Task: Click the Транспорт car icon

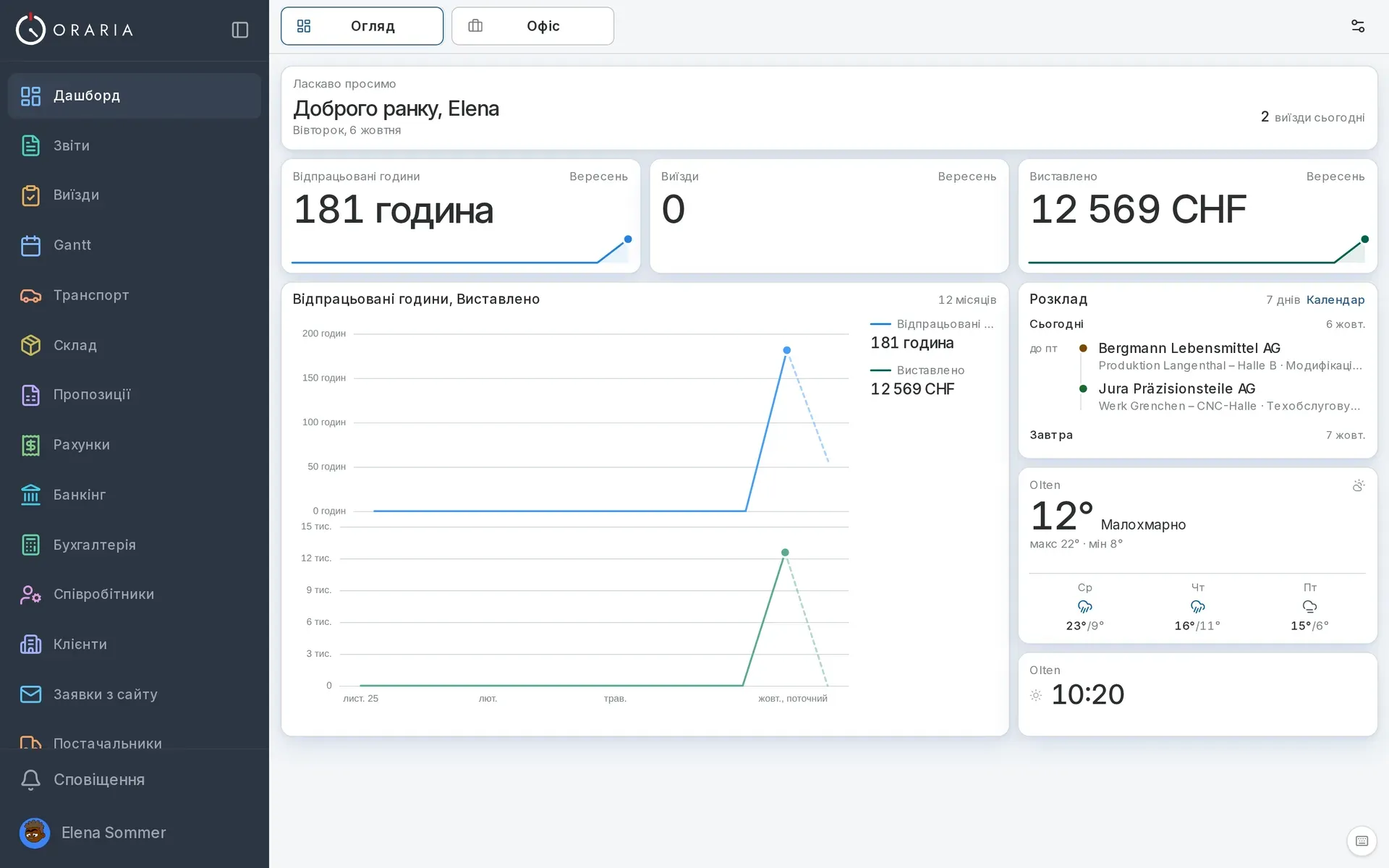Action: coord(30,295)
